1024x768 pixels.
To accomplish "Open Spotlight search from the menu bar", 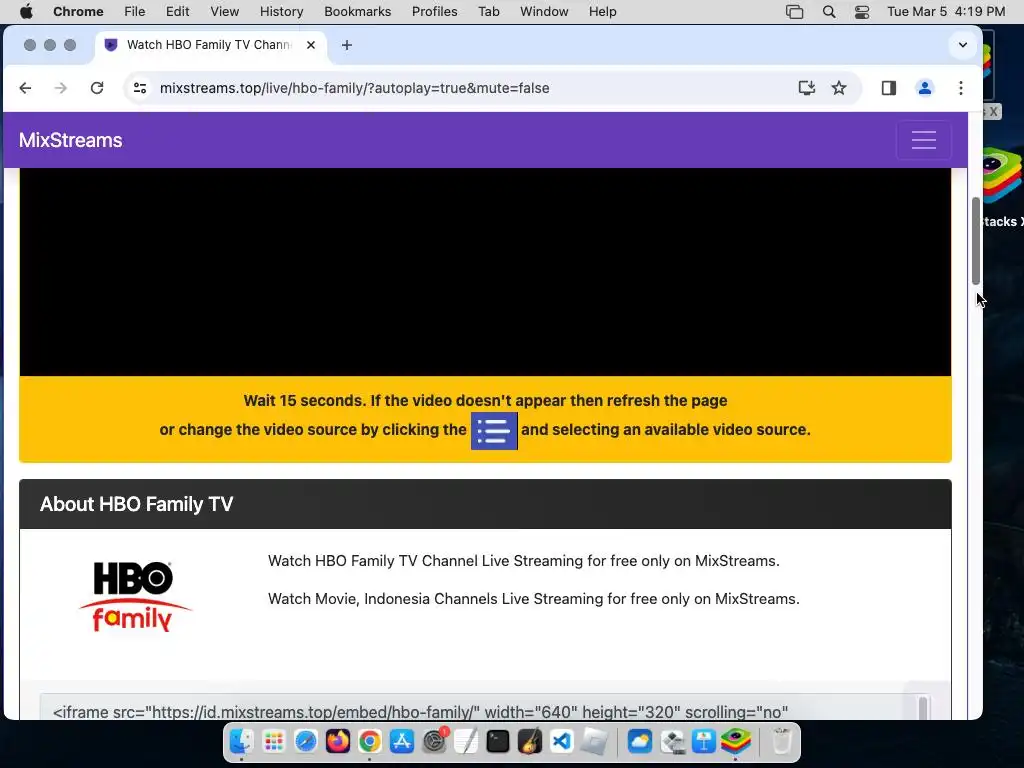I will tap(829, 12).
